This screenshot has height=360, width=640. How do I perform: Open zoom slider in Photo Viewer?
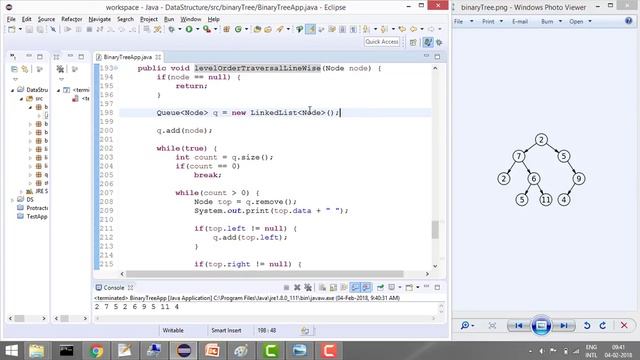[467, 325]
